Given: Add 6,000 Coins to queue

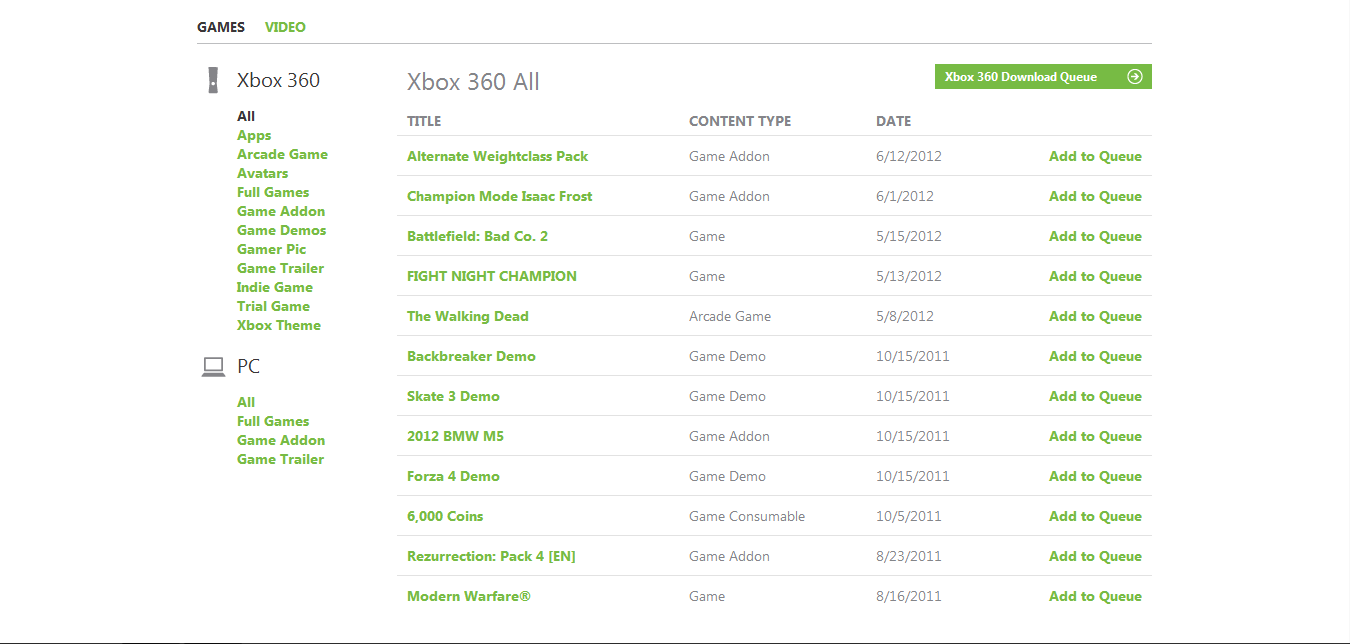Looking at the screenshot, I should [1095, 516].
